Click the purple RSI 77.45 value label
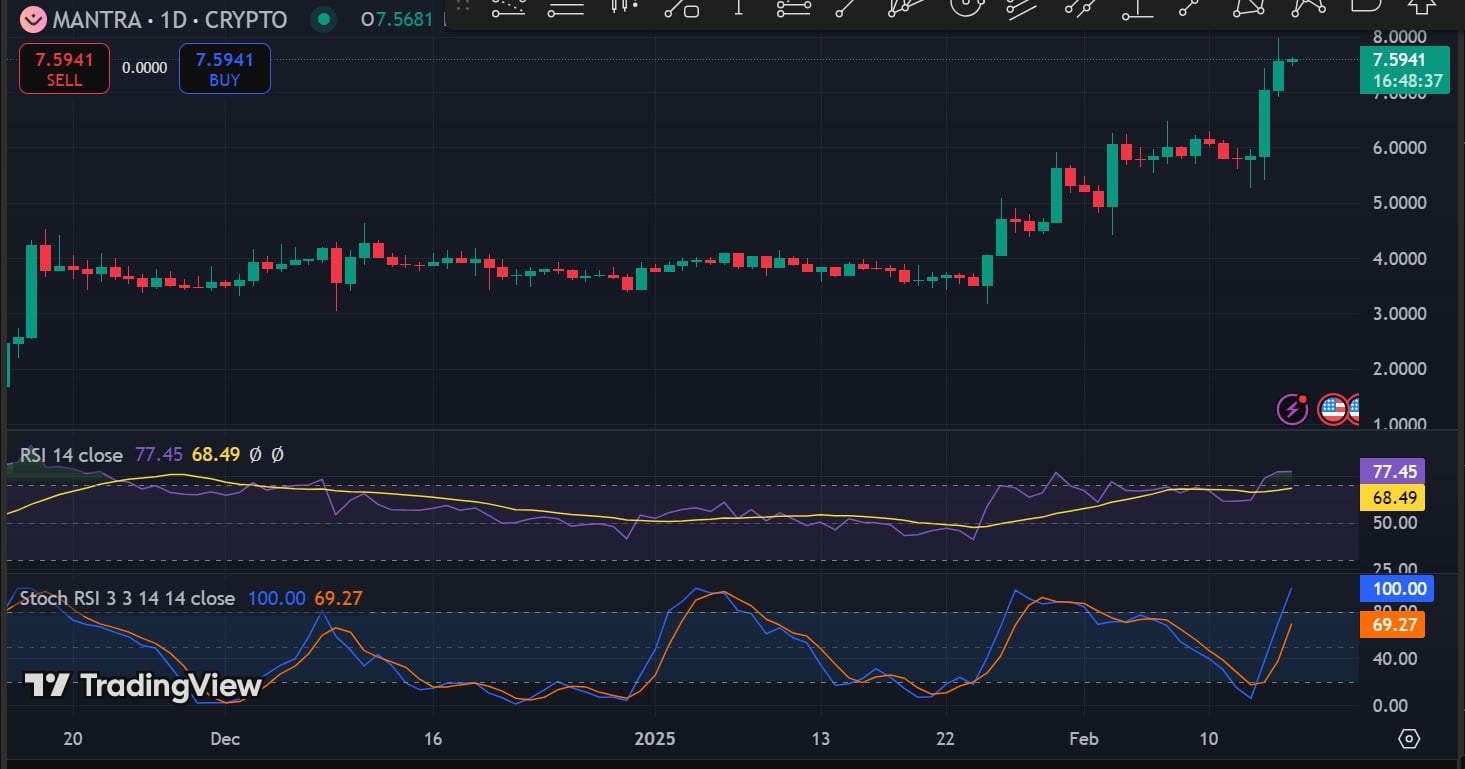This screenshot has height=769, width=1465. click(1392, 471)
